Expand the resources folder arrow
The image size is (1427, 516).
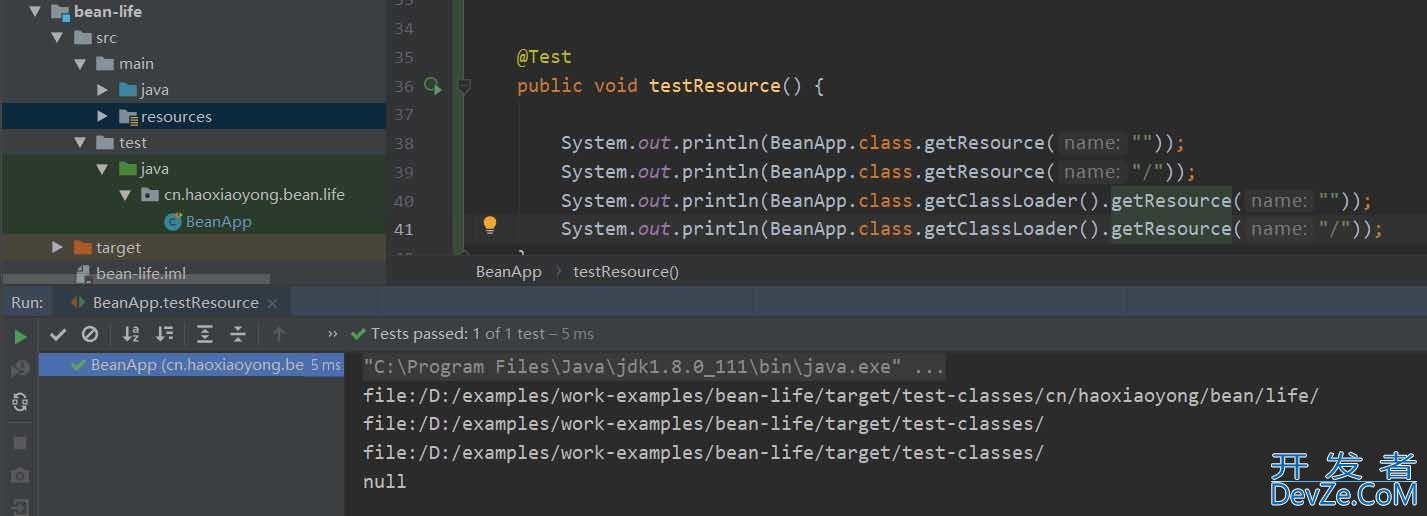pos(102,116)
